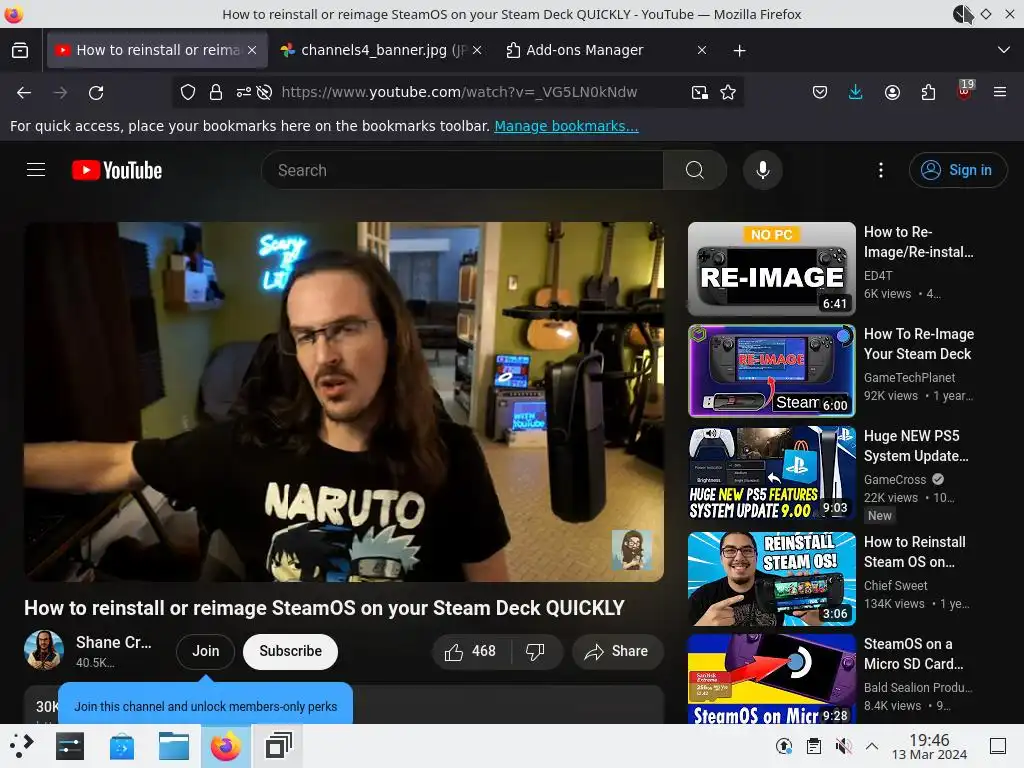Focus the YouTube Search box
The height and width of the screenshot is (768, 1024).
pos(462,170)
